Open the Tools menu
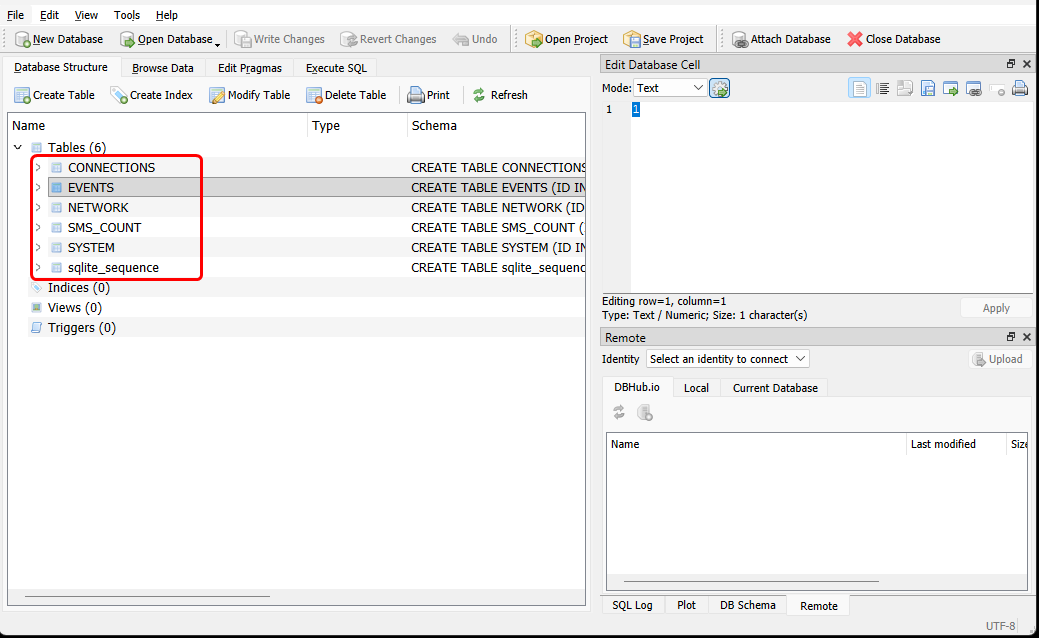The height and width of the screenshot is (638, 1039). click(126, 15)
